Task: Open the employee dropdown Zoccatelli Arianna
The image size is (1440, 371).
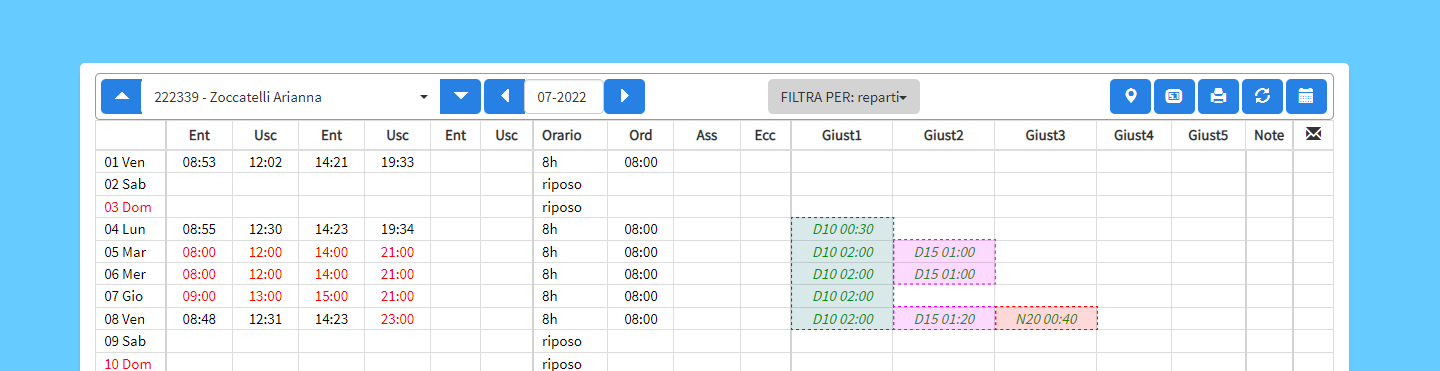Action: (x=291, y=97)
